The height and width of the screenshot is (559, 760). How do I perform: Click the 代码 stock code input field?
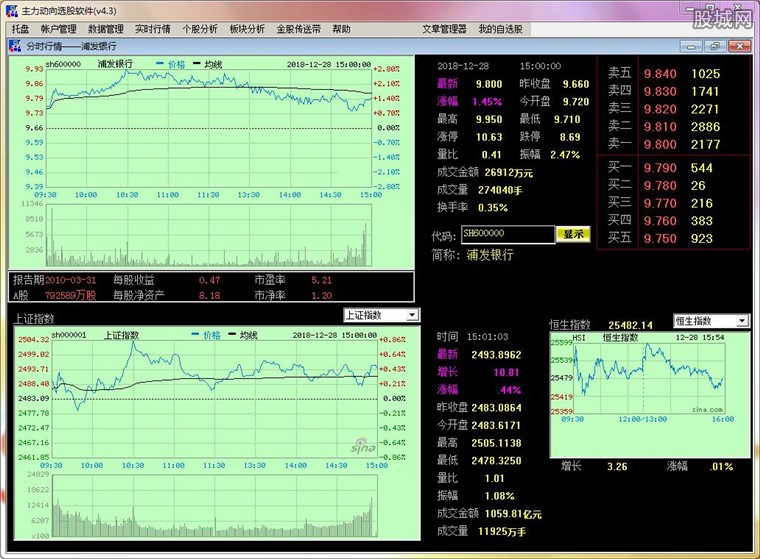click(507, 234)
